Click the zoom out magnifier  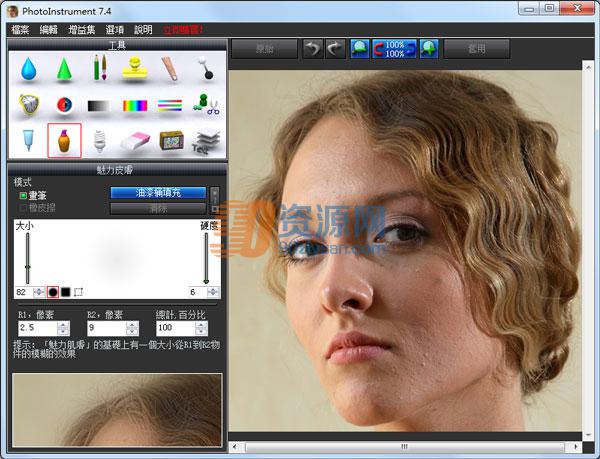point(360,49)
